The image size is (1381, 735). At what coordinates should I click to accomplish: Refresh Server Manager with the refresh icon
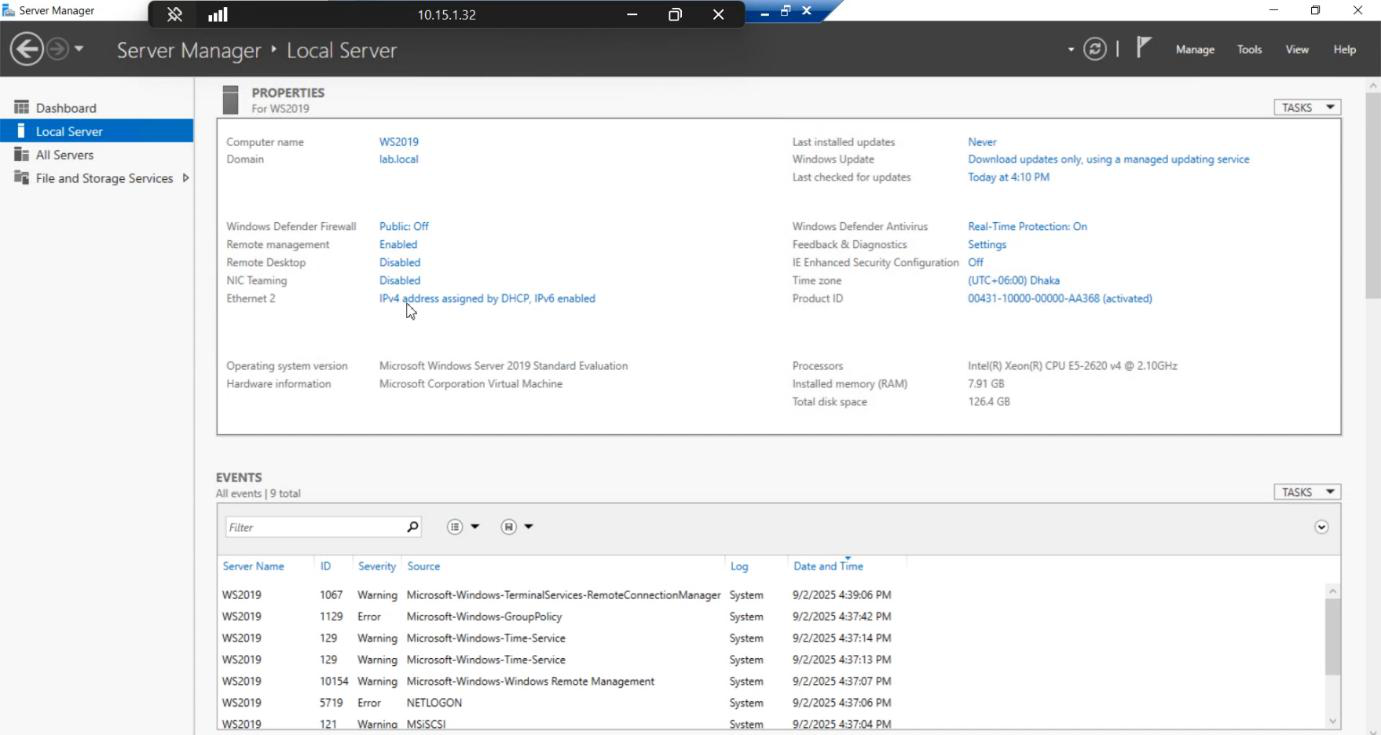pos(1095,49)
